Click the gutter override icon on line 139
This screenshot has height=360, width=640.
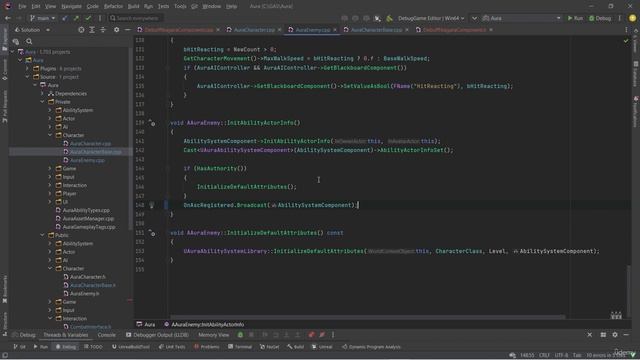coord(151,122)
